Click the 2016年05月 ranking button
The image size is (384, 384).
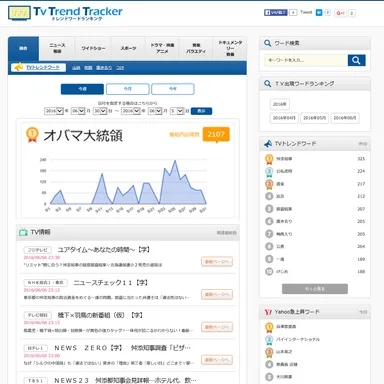pyautogui.click(x=314, y=118)
